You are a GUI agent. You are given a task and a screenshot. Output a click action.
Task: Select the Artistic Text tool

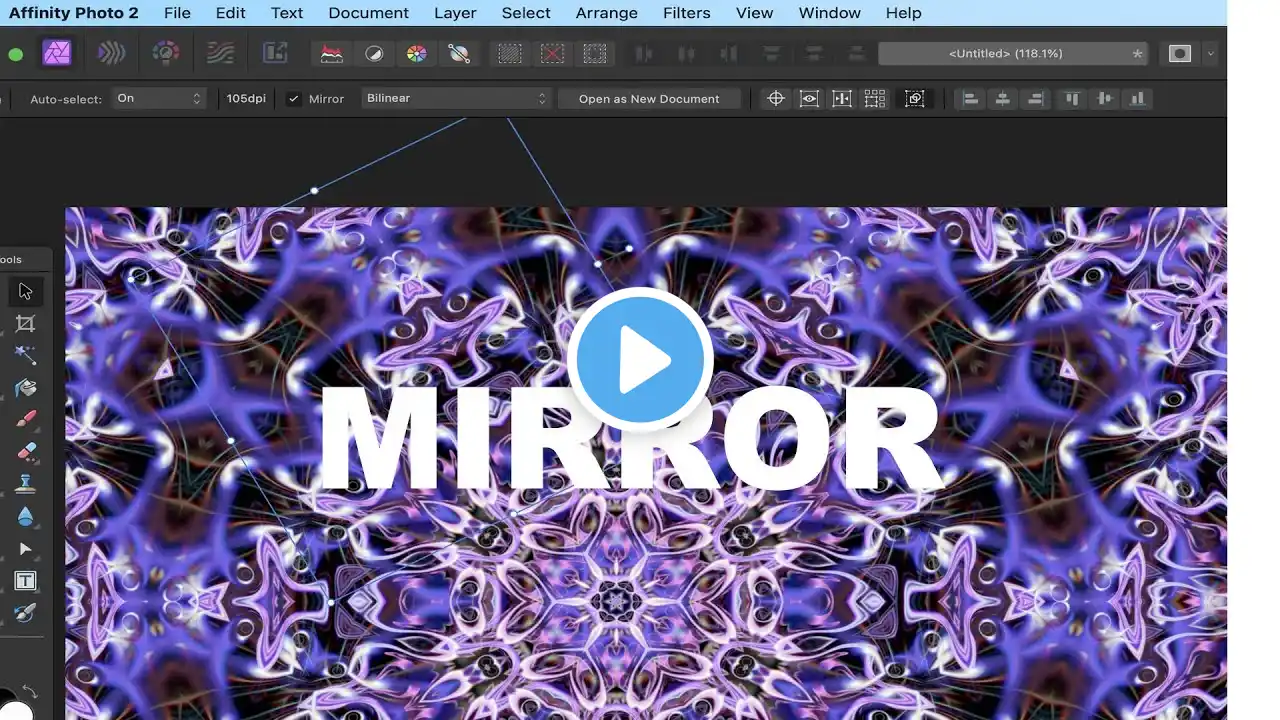click(26, 581)
